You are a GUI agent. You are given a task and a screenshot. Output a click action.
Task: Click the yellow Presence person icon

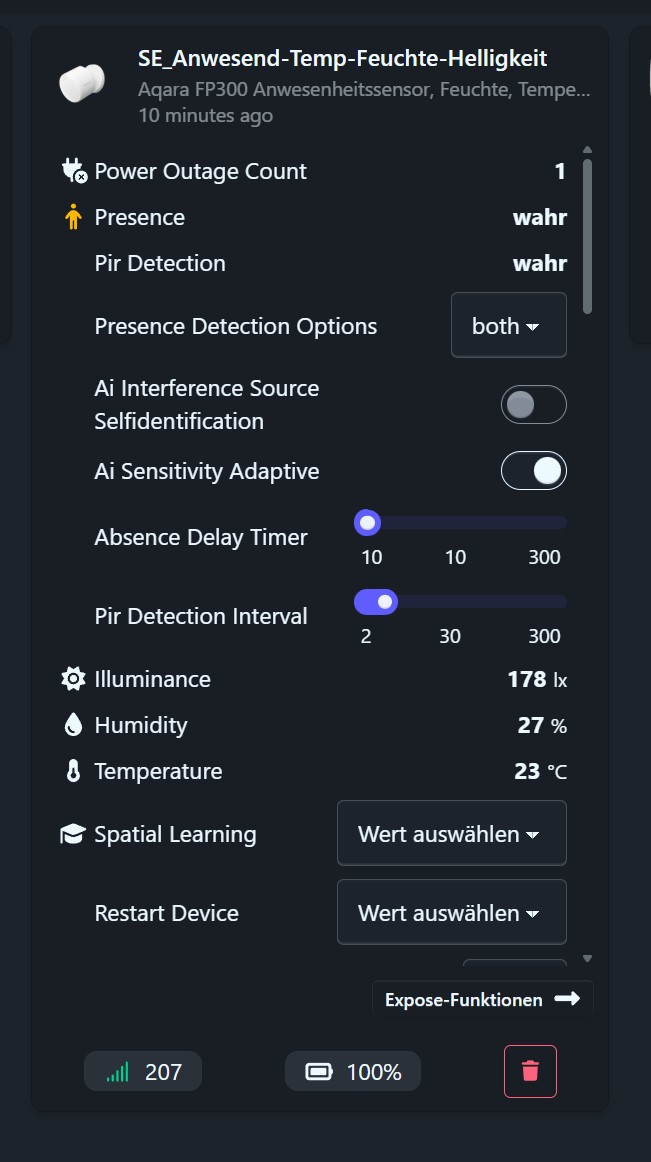click(x=73, y=218)
